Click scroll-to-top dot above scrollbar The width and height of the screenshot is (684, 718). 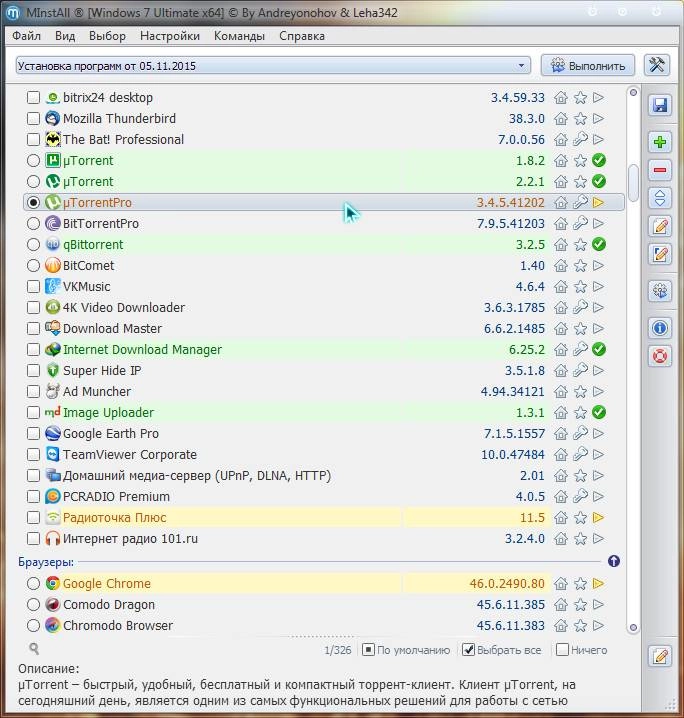[633, 92]
